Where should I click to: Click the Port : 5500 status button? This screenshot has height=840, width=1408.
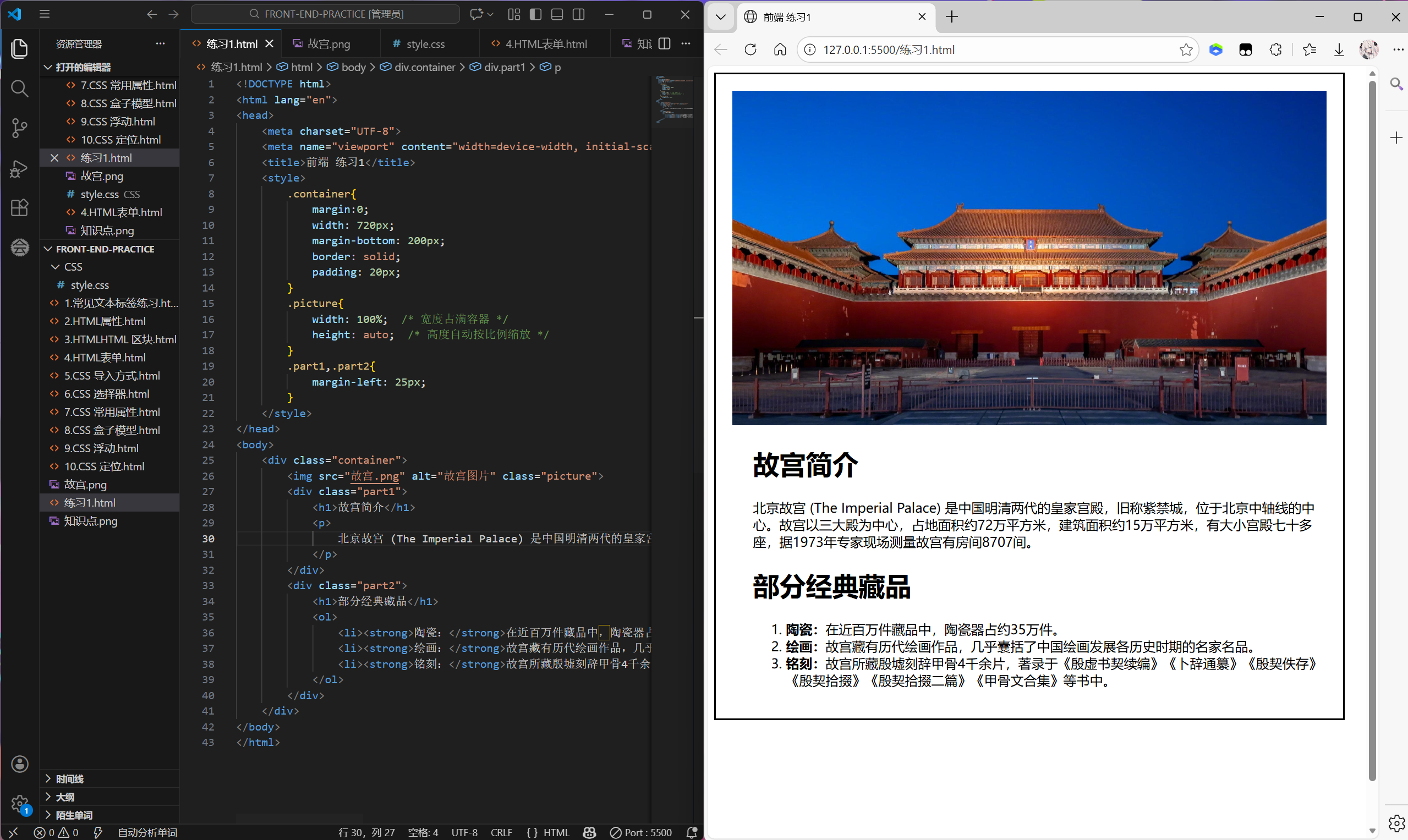point(641,832)
